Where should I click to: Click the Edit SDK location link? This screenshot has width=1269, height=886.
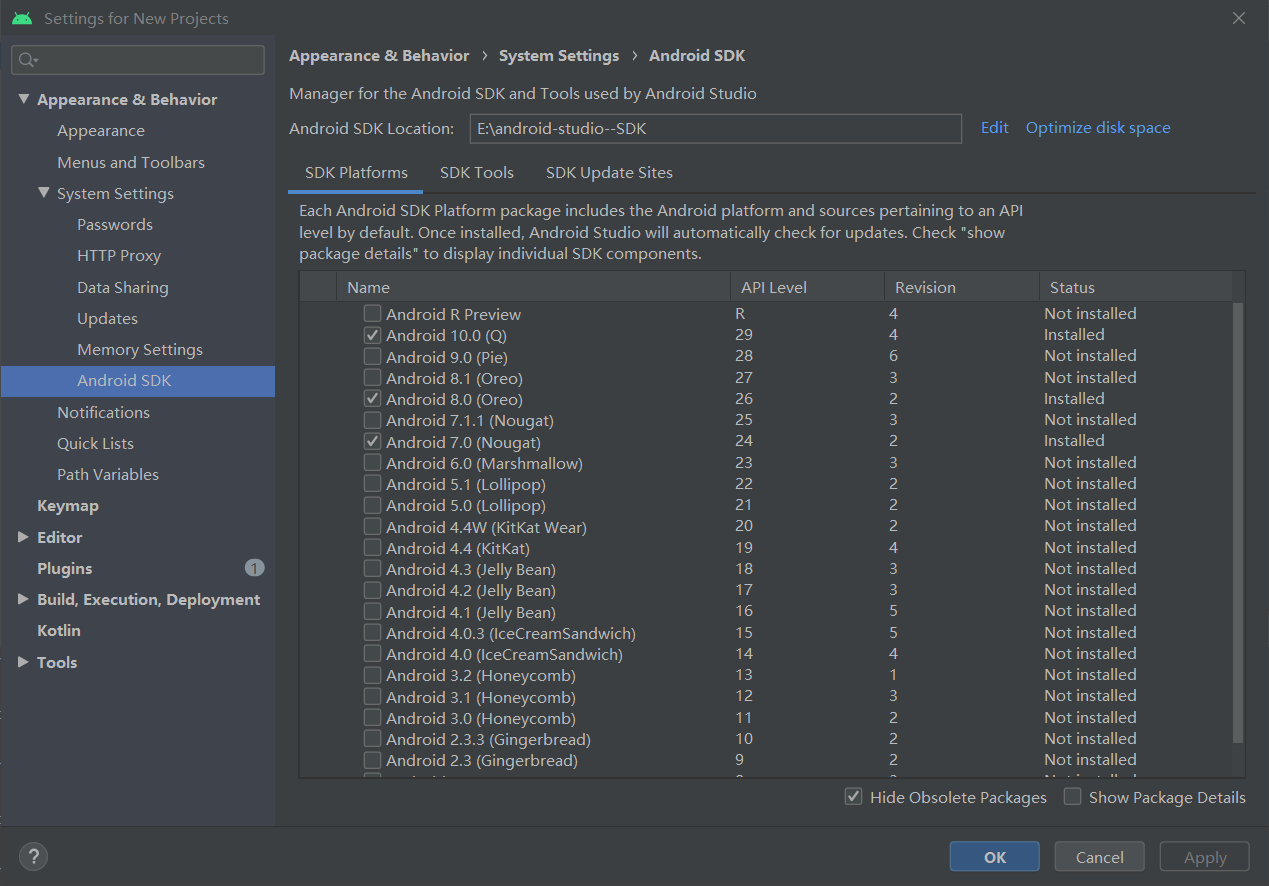pos(994,128)
